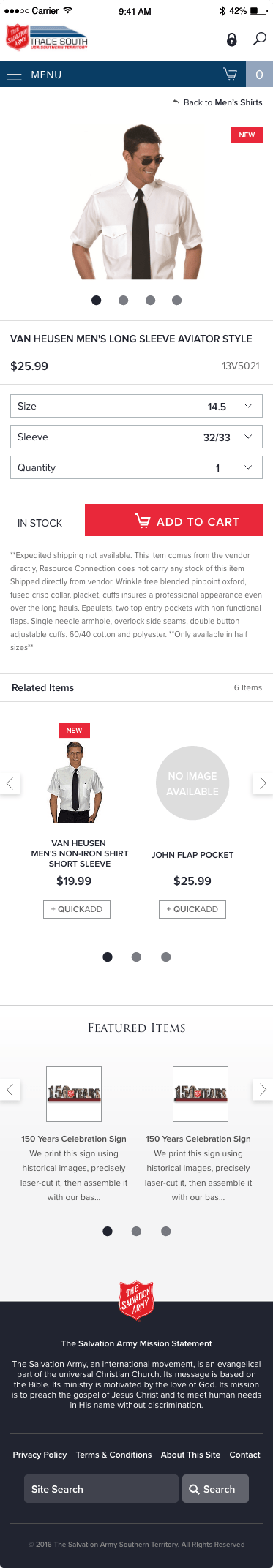Select the fourth product image dot
Image resolution: width=273 pixels, height=1568 pixels.
[176, 300]
